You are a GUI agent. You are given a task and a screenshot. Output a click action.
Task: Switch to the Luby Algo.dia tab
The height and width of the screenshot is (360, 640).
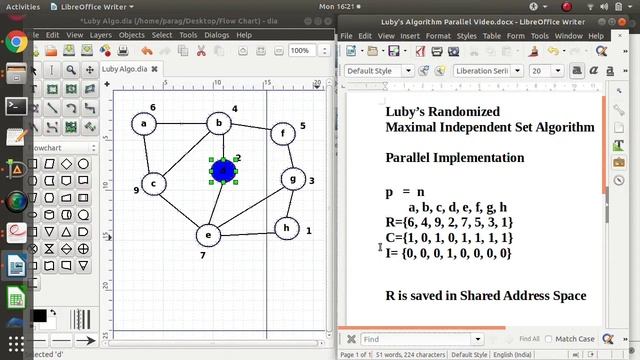[124, 69]
